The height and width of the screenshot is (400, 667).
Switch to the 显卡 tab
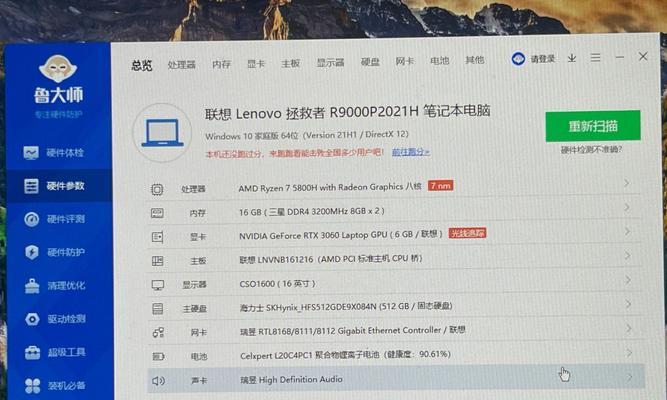256,64
